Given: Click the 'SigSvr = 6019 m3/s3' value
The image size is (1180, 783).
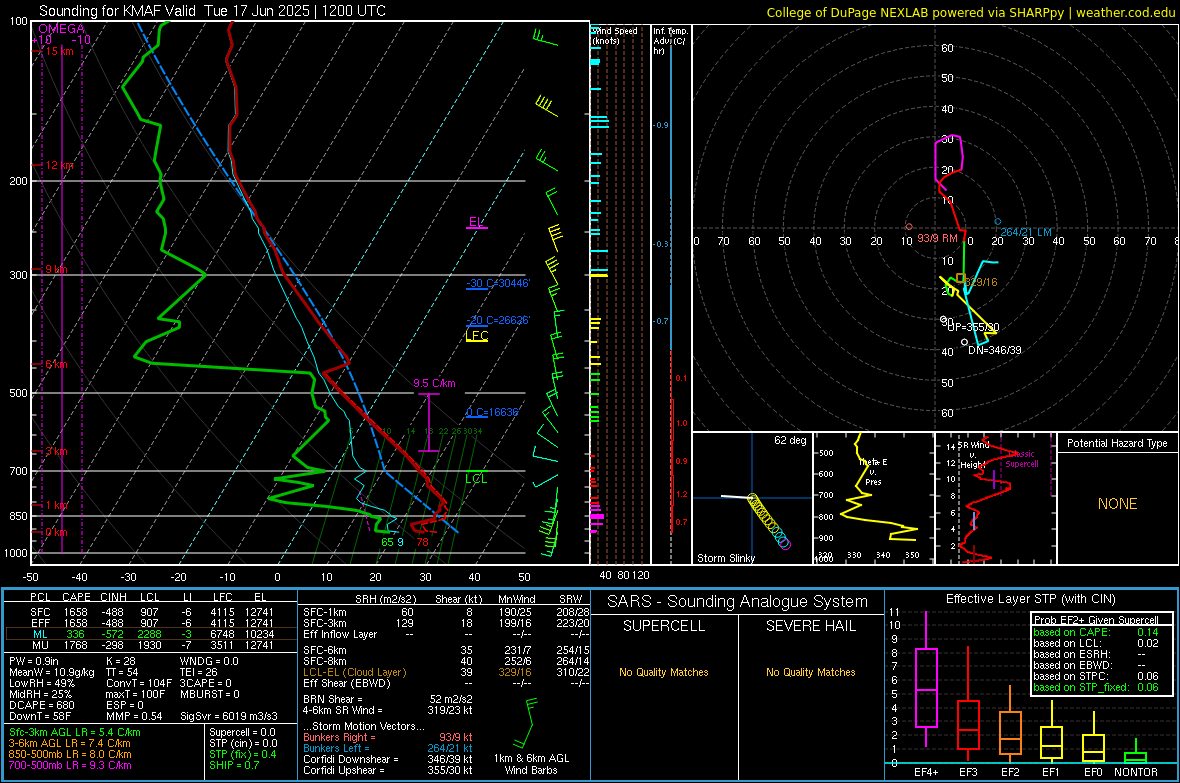Looking at the screenshot, I should [x=229, y=716].
